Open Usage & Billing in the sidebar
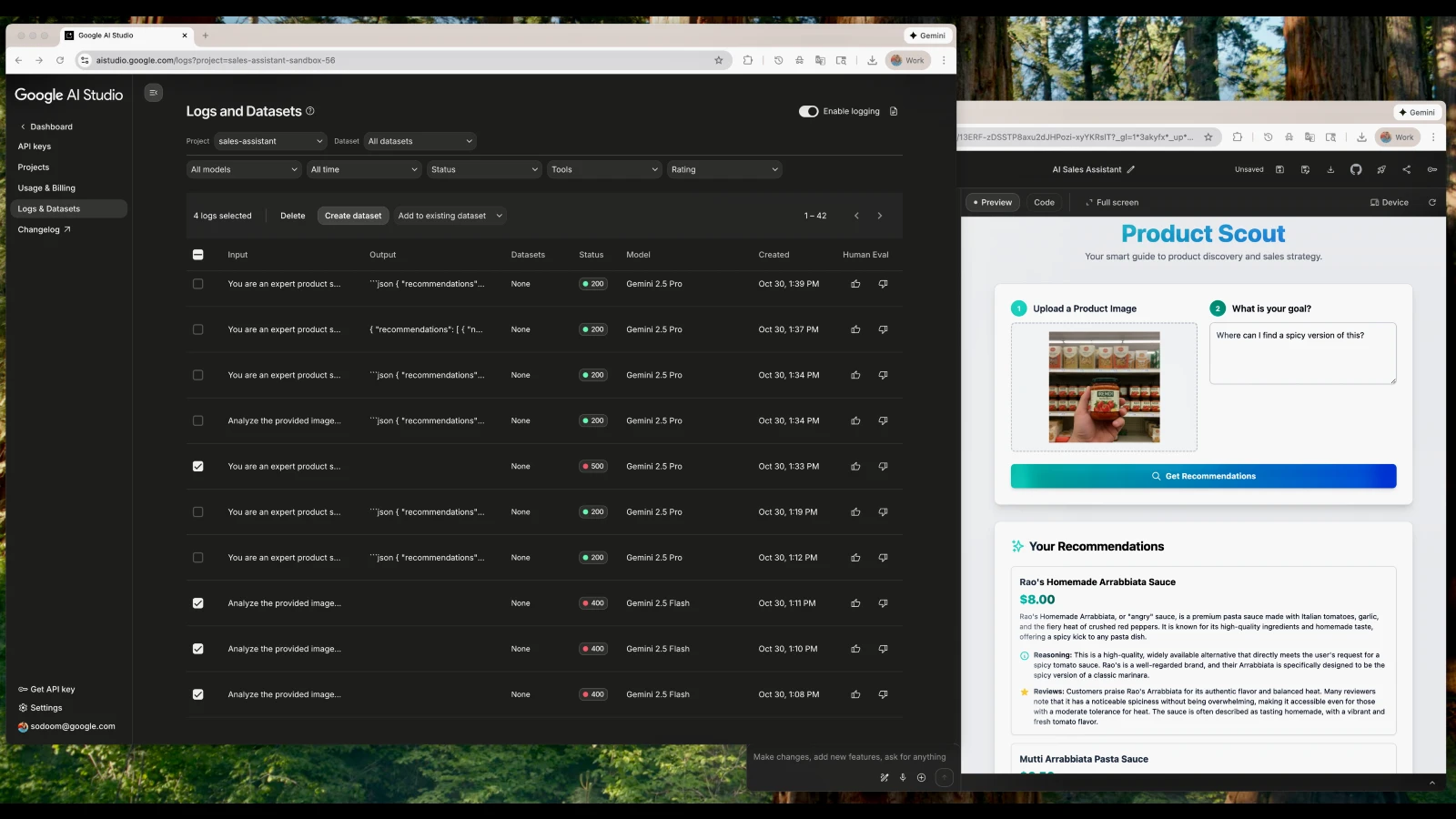The width and height of the screenshot is (1456, 819). pos(46,188)
